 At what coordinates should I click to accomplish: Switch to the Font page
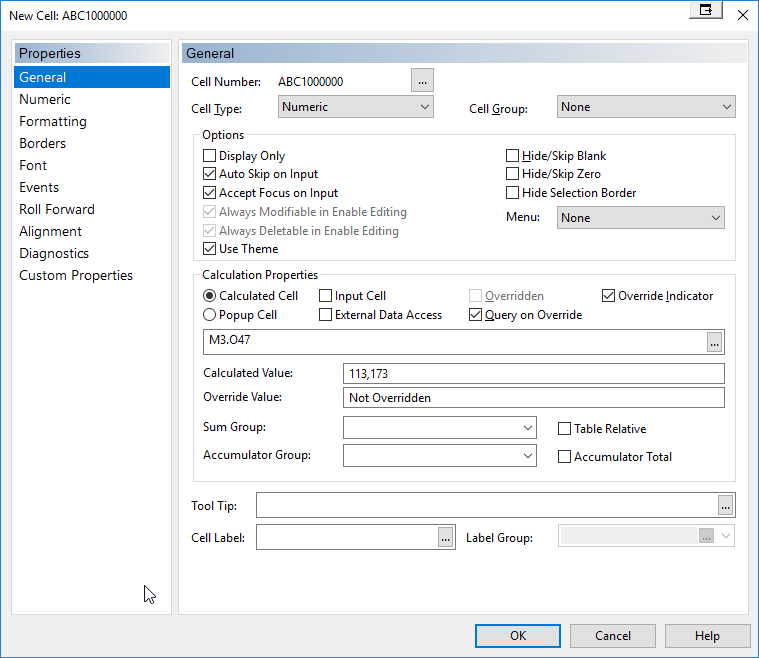tap(92, 165)
